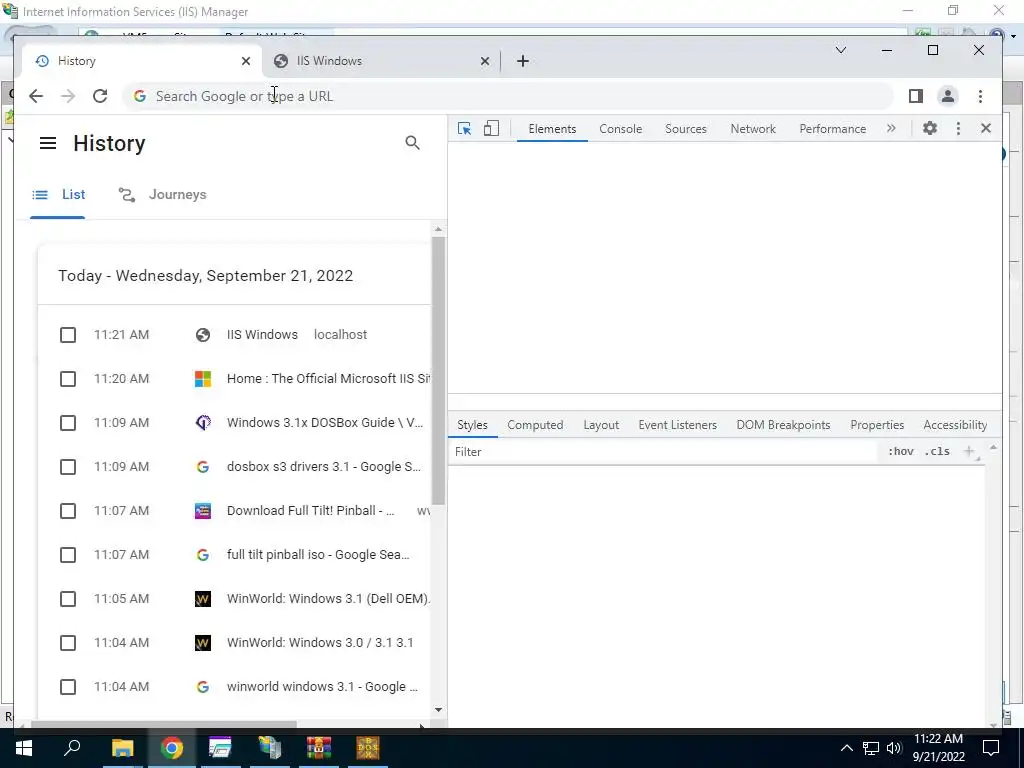Click the network tray icon
The width and height of the screenshot is (1024, 768).
point(871,748)
